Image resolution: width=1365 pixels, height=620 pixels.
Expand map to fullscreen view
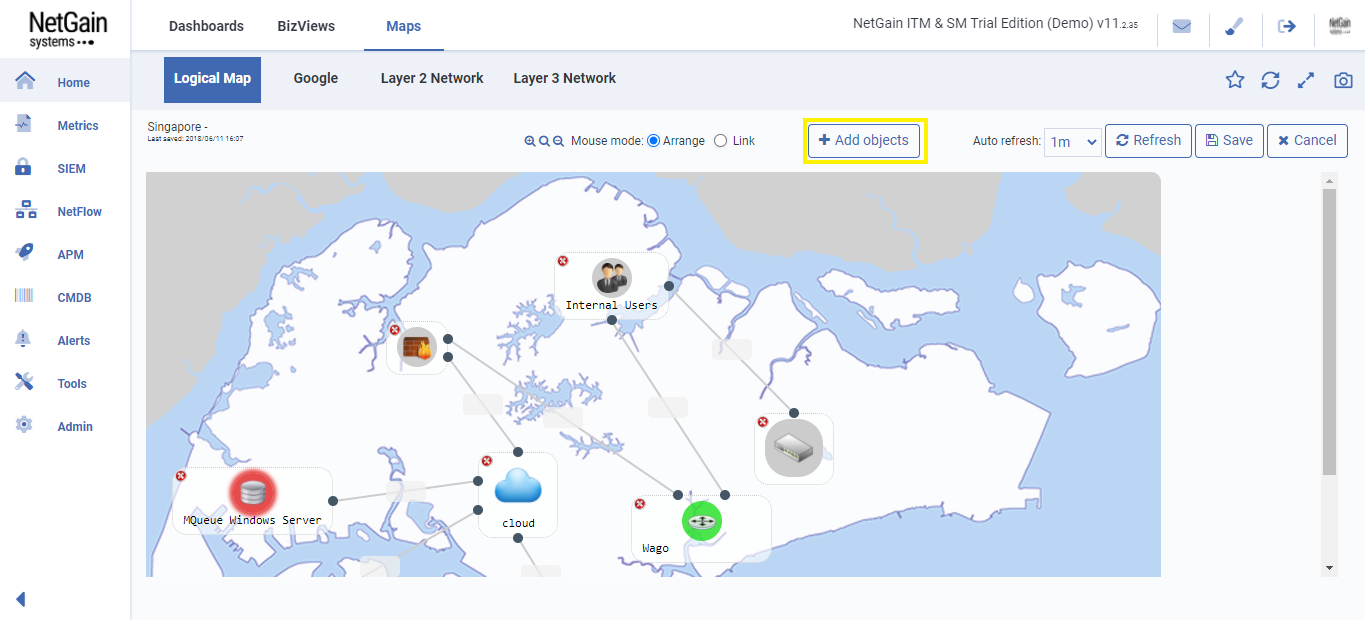tap(1305, 80)
